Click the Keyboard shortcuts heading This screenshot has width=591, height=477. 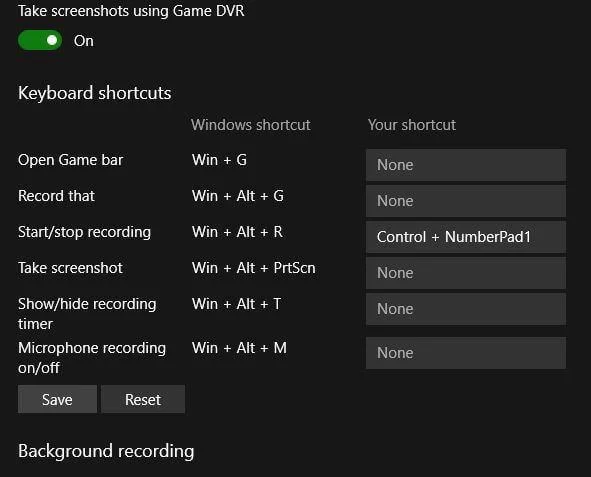[x=95, y=93]
